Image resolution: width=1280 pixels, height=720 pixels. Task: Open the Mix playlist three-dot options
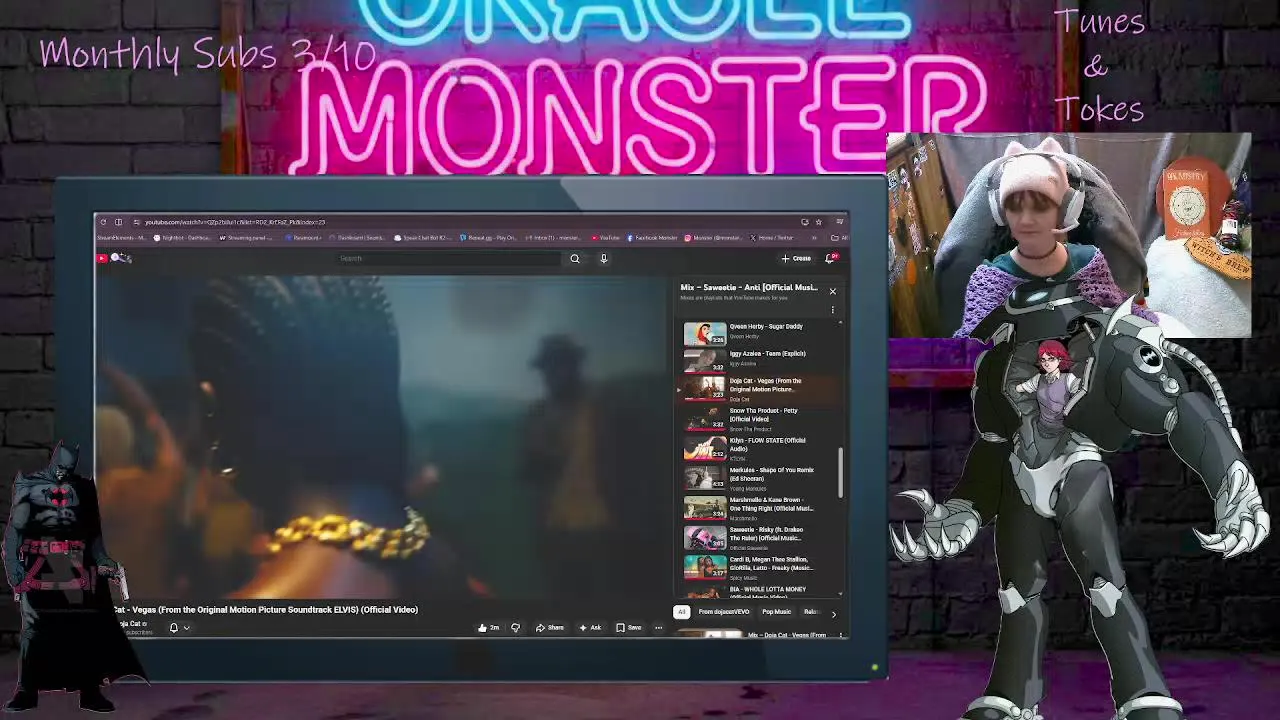coord(832,310)
